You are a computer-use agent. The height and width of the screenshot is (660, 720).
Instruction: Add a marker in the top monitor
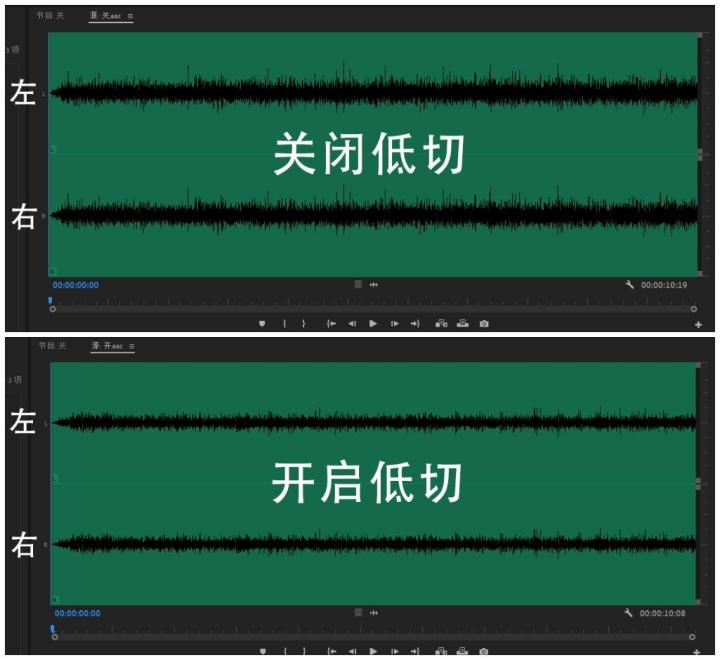(x=262, y=324)
